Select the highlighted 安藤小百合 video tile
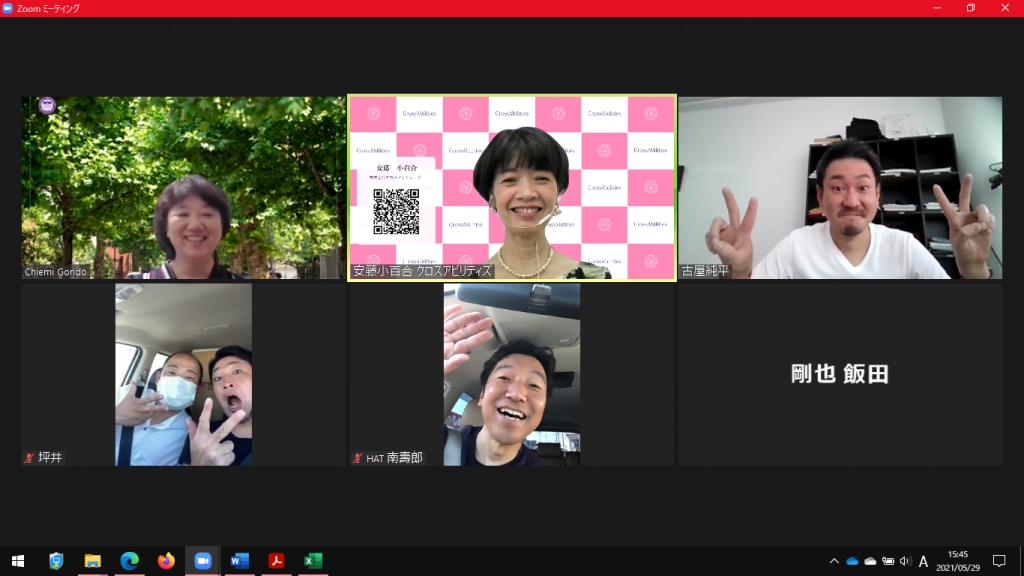Viewport: 1024px width, 576px height. 512,187
